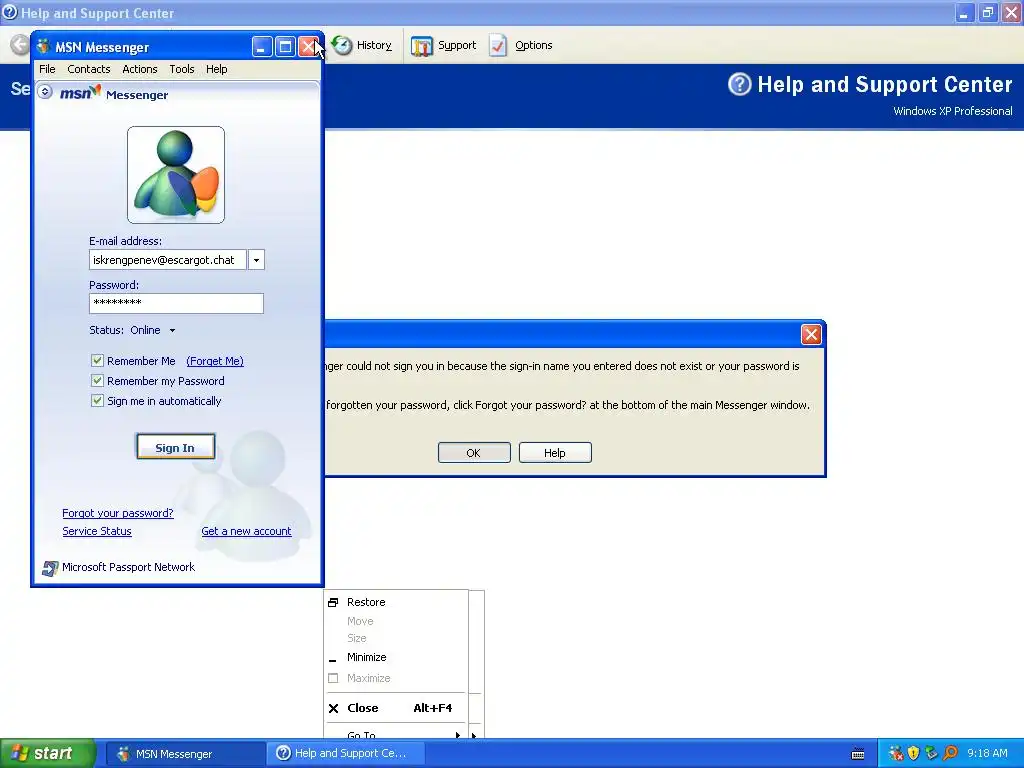The image size is (1024, 768).
Task: Click the Sign In button
Action: point(175,447)
